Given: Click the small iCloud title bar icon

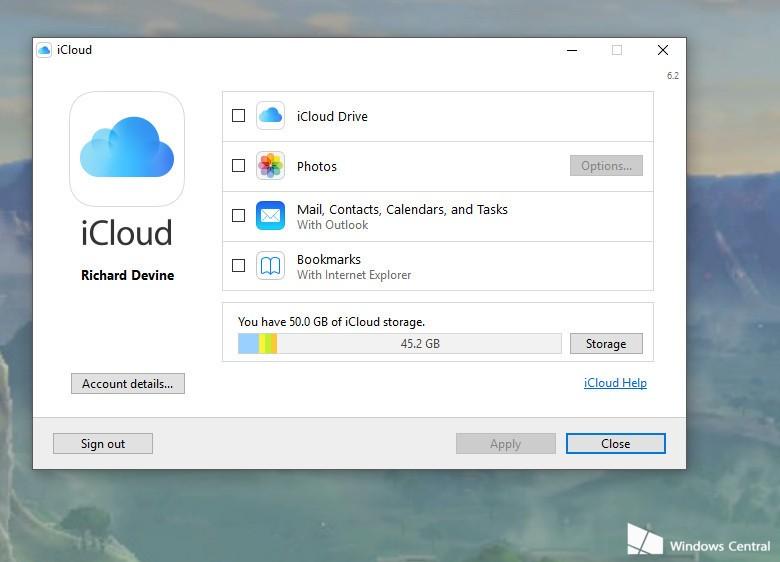Looking at the screenshot, I should pos(44,50).
